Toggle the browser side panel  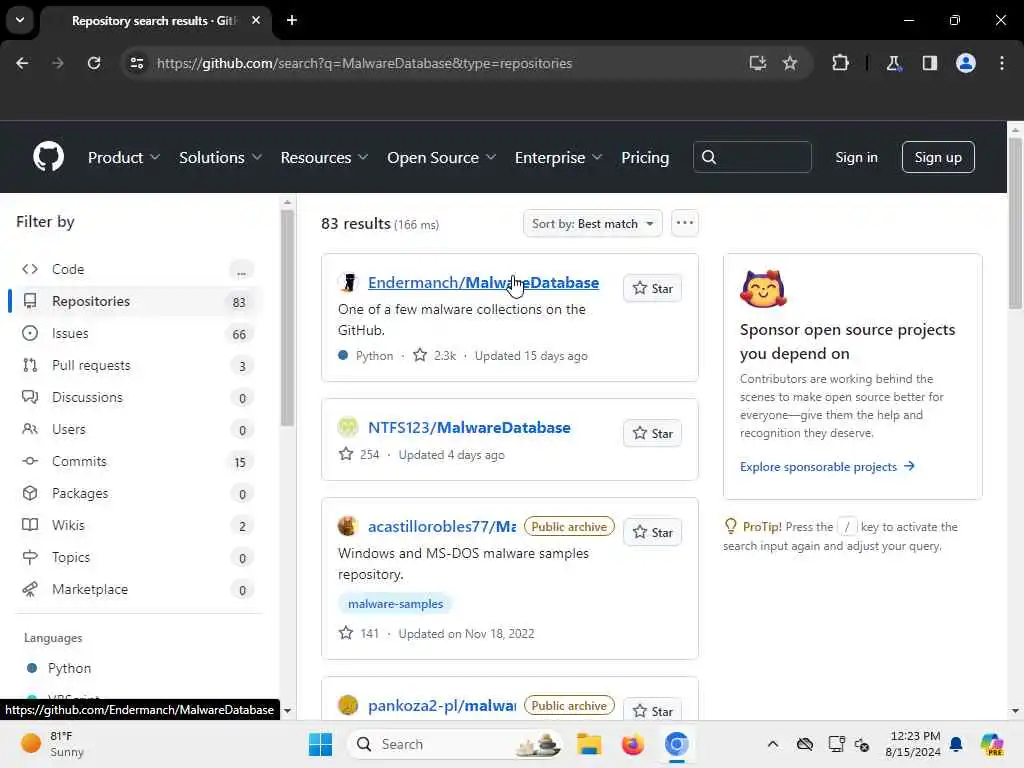tap(930, 63)
